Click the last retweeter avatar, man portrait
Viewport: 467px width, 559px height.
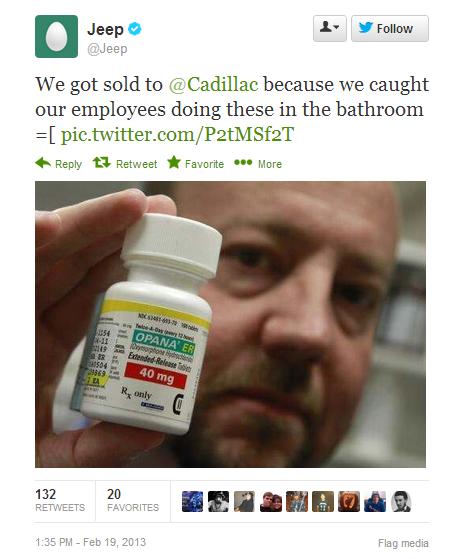pos(401,502)
